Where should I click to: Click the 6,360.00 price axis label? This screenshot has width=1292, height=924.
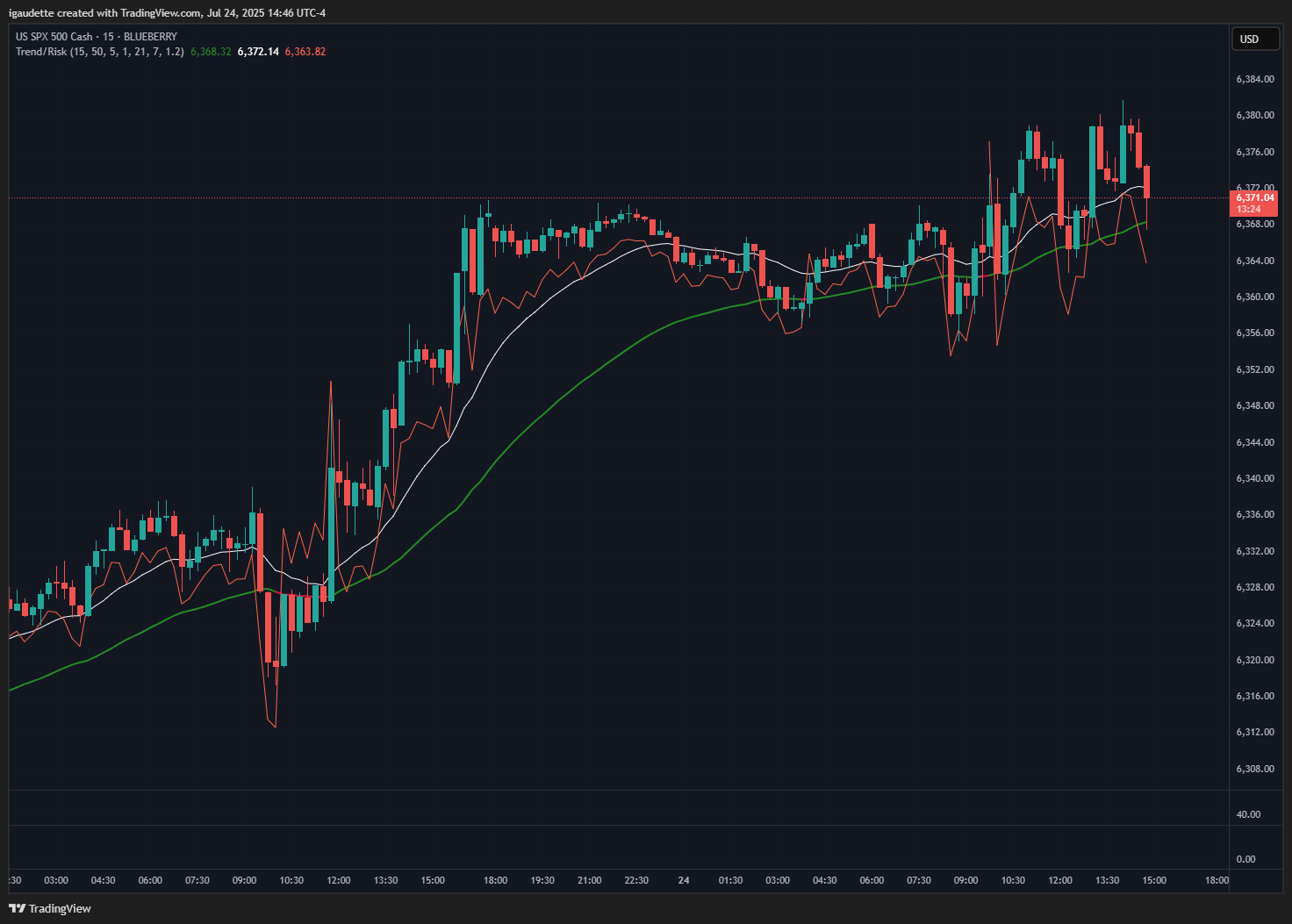click(1255, 297)
